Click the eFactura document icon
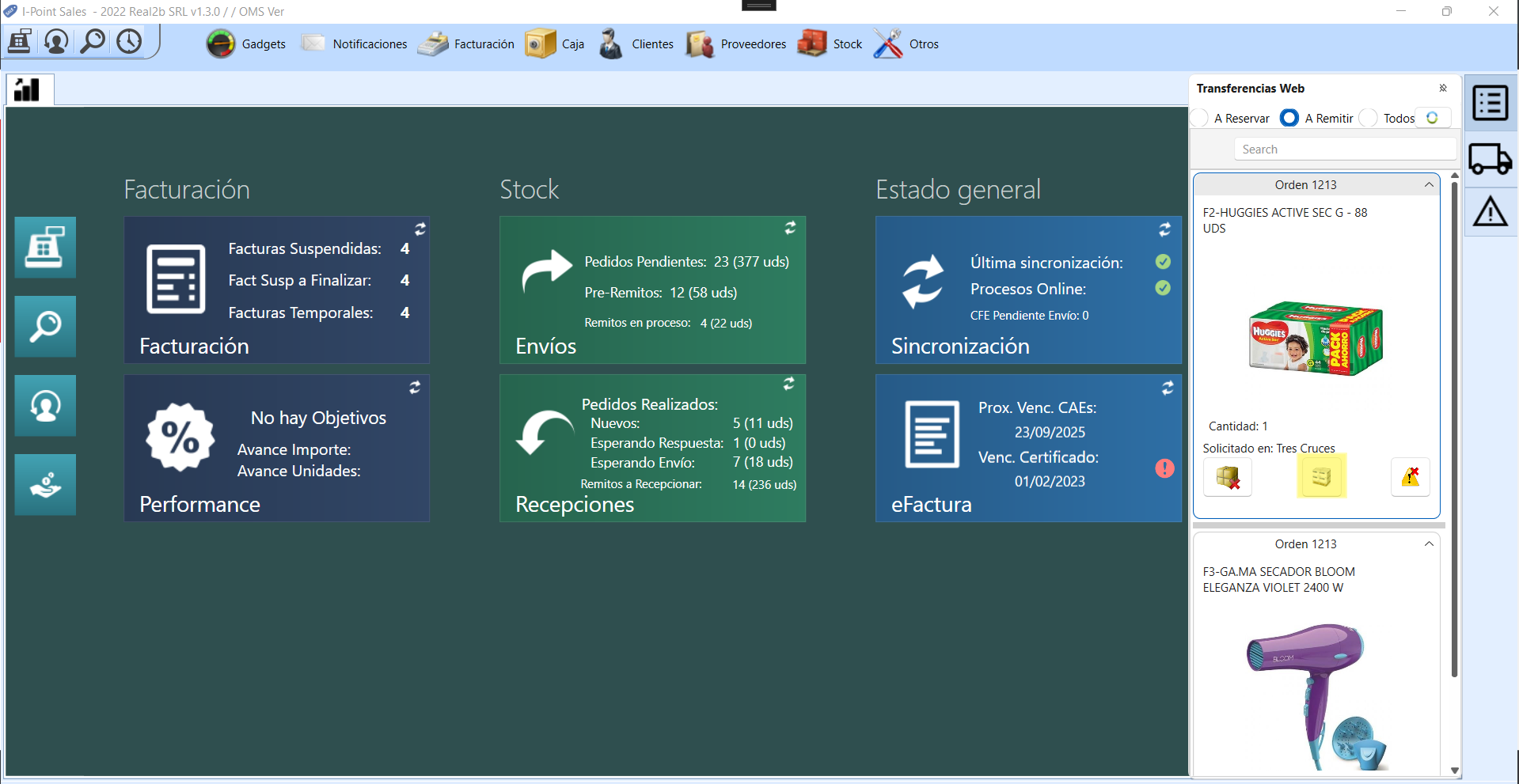This screenshot has height=784, width=1519. coord(932,434)
